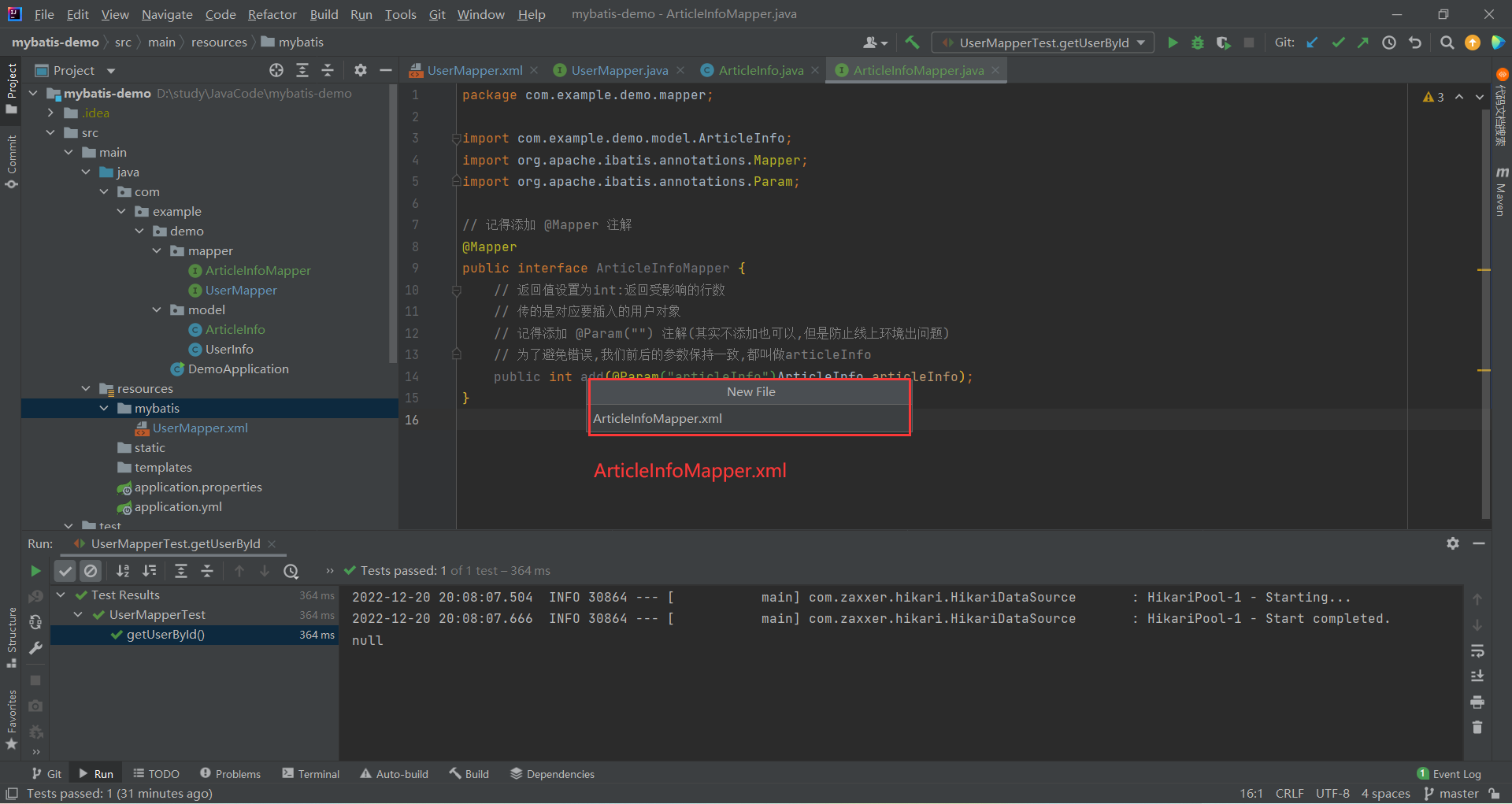Collapse all in Project panel

click(328, 70)
